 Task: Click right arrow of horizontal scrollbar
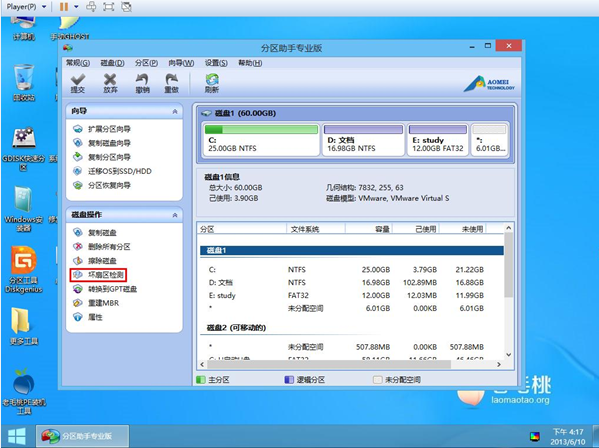click(x=499, y=364)
